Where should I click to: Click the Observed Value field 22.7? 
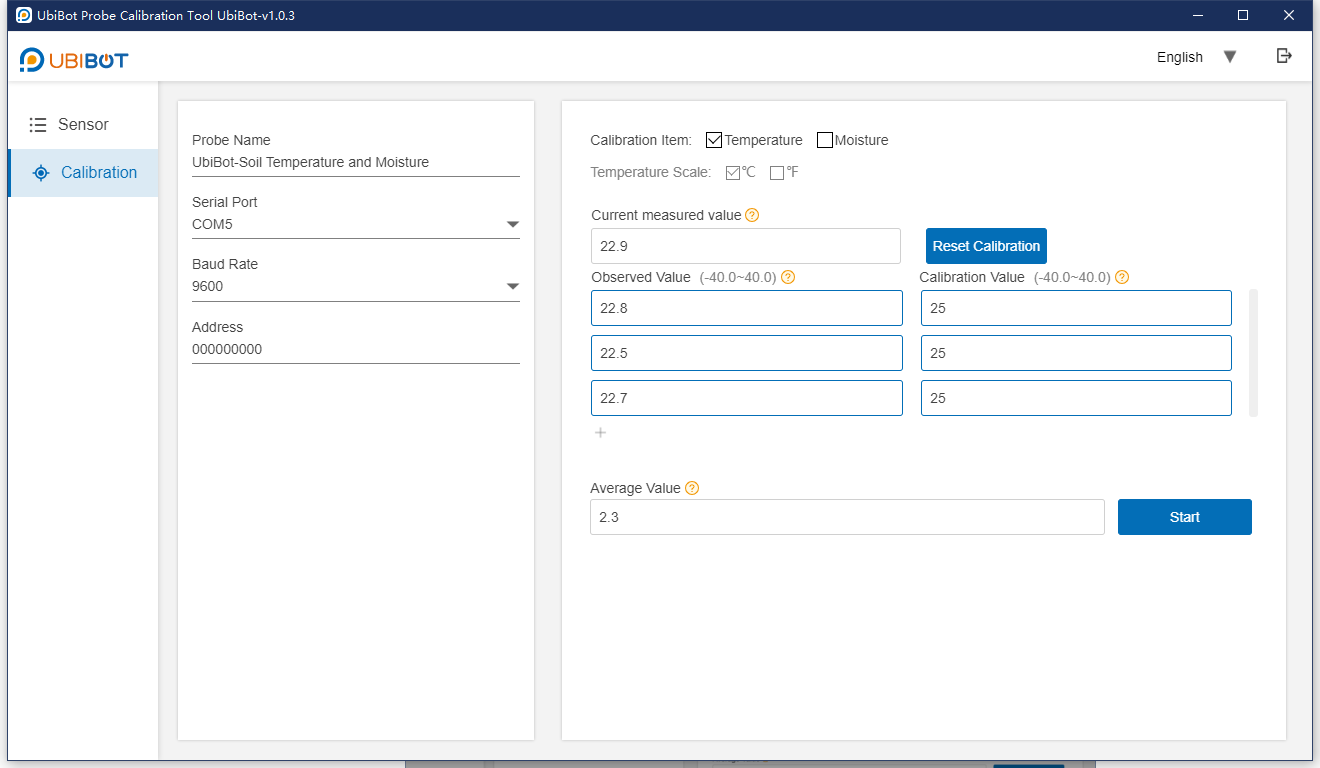pyautogui.click(x=747, y=398)
